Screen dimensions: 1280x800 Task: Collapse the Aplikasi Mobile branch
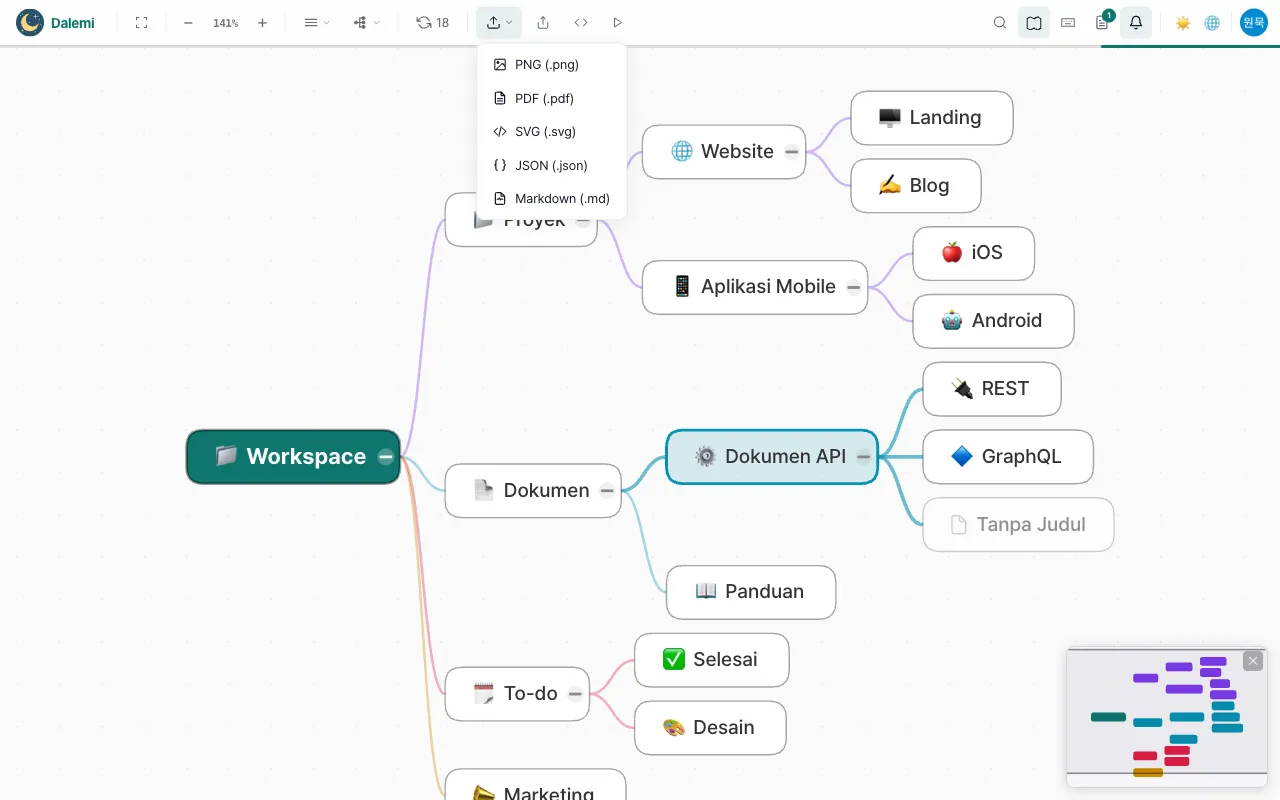click(854, 287)
